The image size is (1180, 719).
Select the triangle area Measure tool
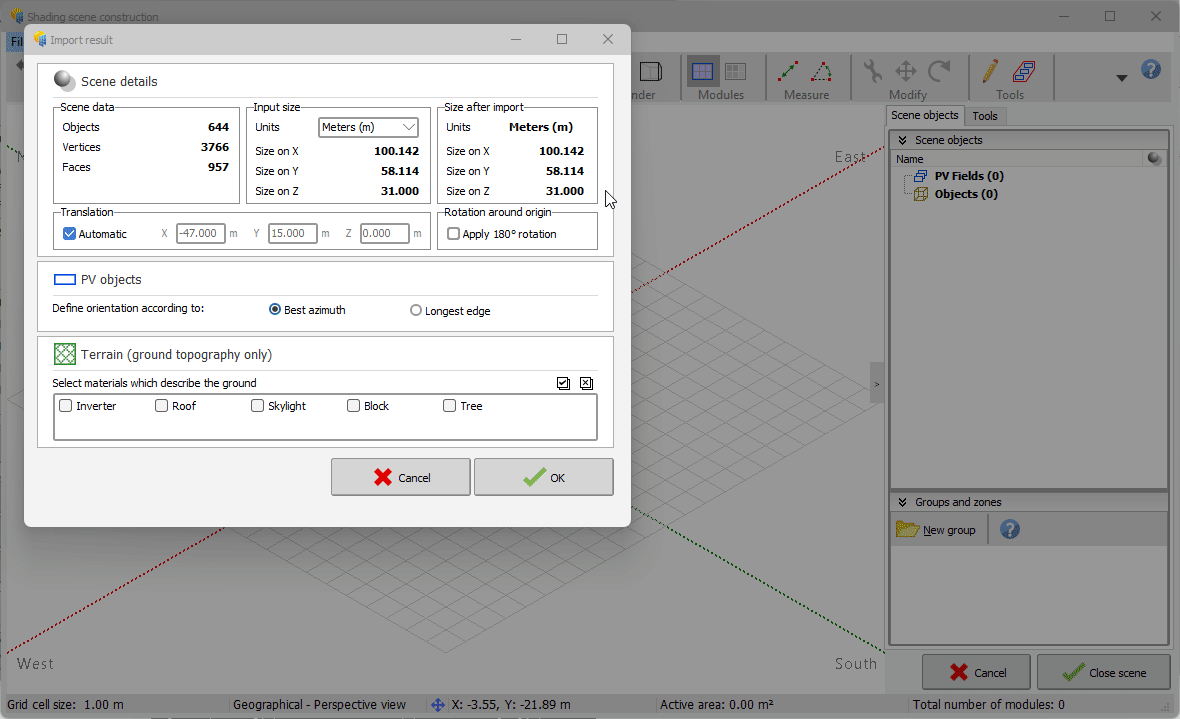tap(822, 70)
